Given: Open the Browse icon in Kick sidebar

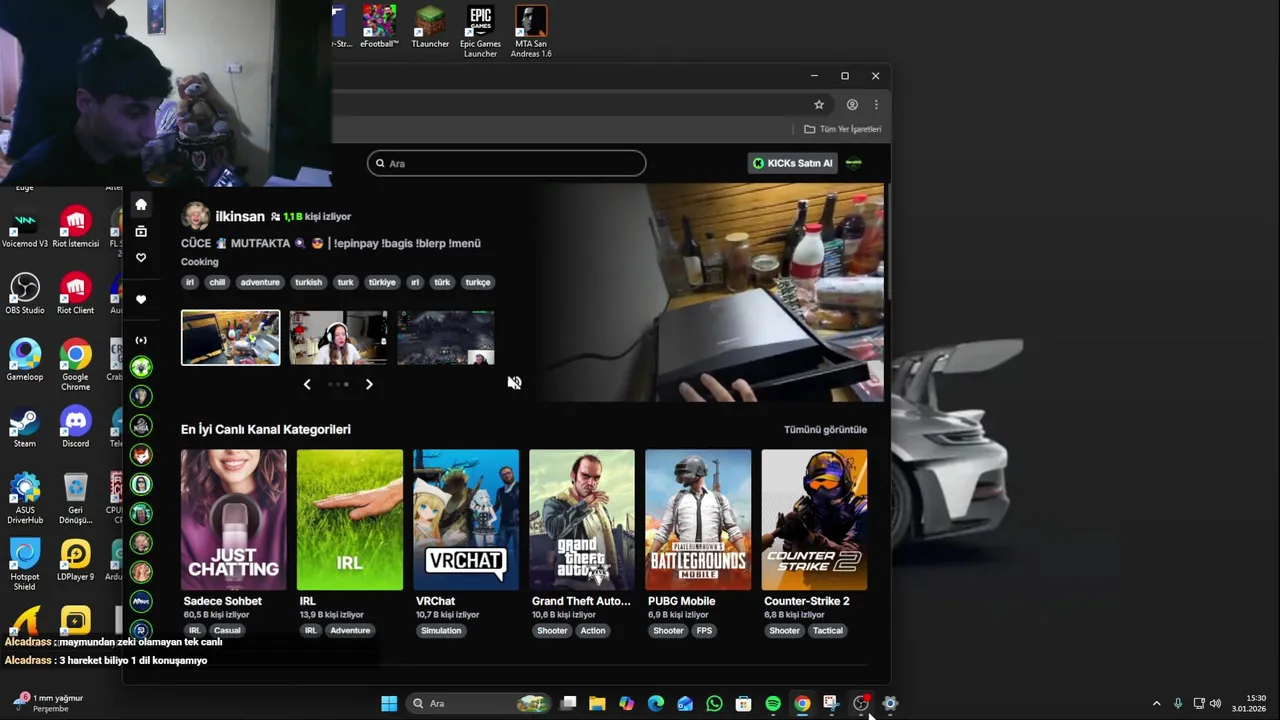Looking at the screenshot, I should pos(141,231).
